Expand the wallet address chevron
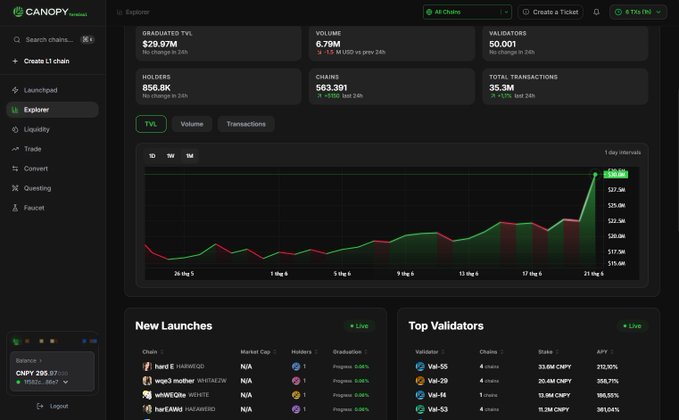679x420 pixels. [x=65, y=382]
